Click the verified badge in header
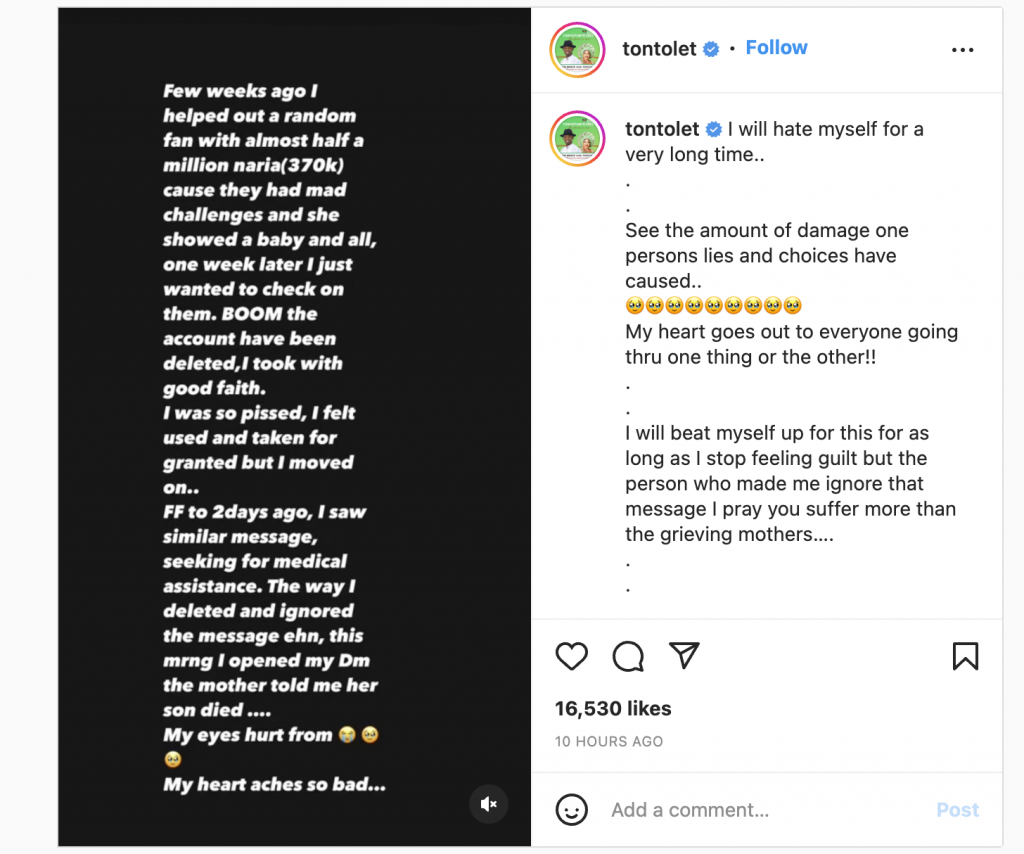 tap(711, 49)
